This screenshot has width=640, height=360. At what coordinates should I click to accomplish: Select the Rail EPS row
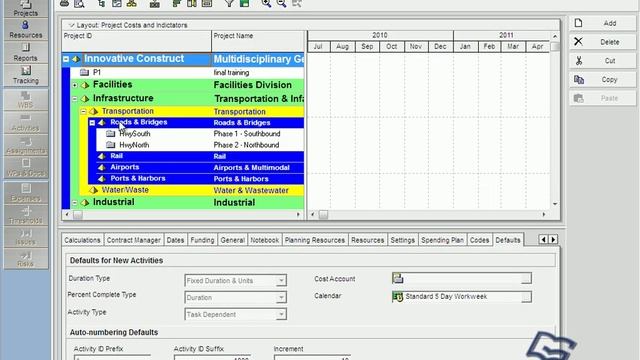pos(200,156)
